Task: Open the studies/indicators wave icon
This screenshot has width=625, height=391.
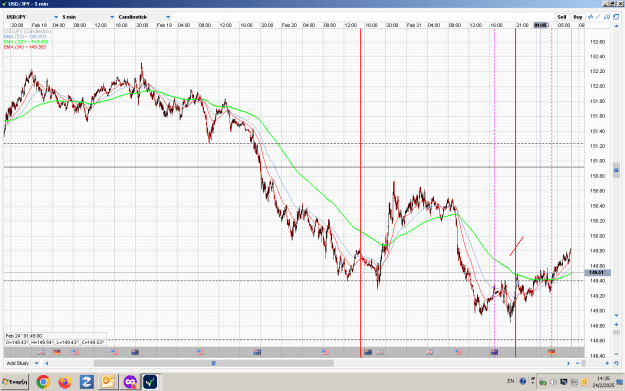Action: pos(590,17)
